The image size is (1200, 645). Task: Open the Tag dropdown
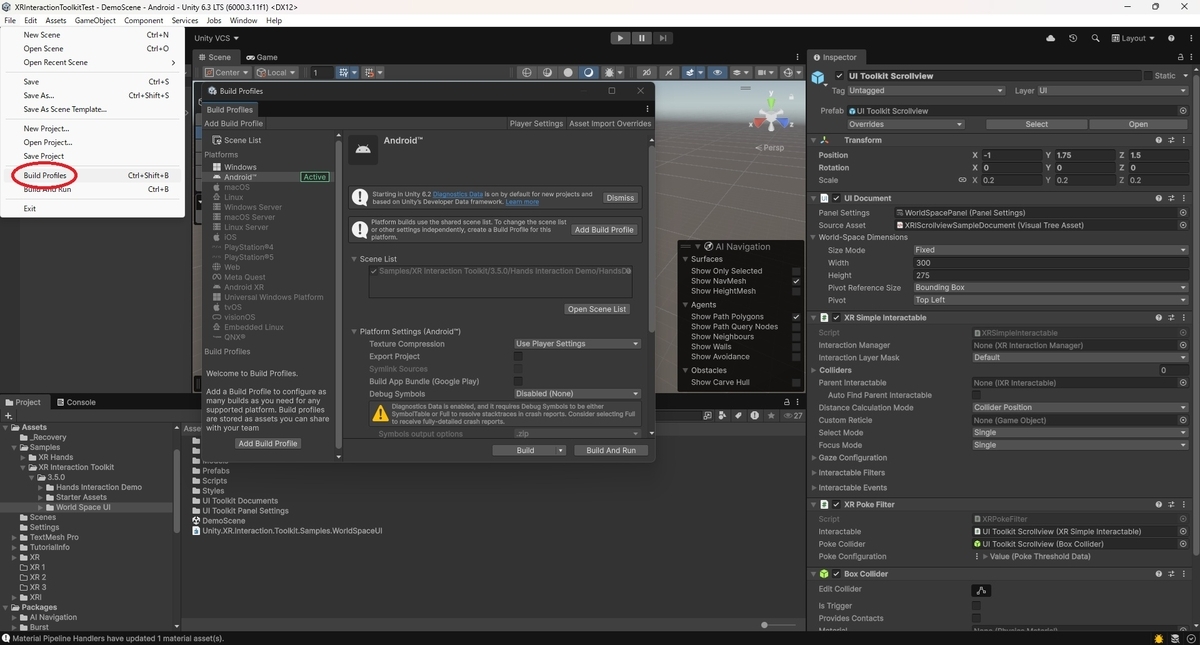click(926, 91)
